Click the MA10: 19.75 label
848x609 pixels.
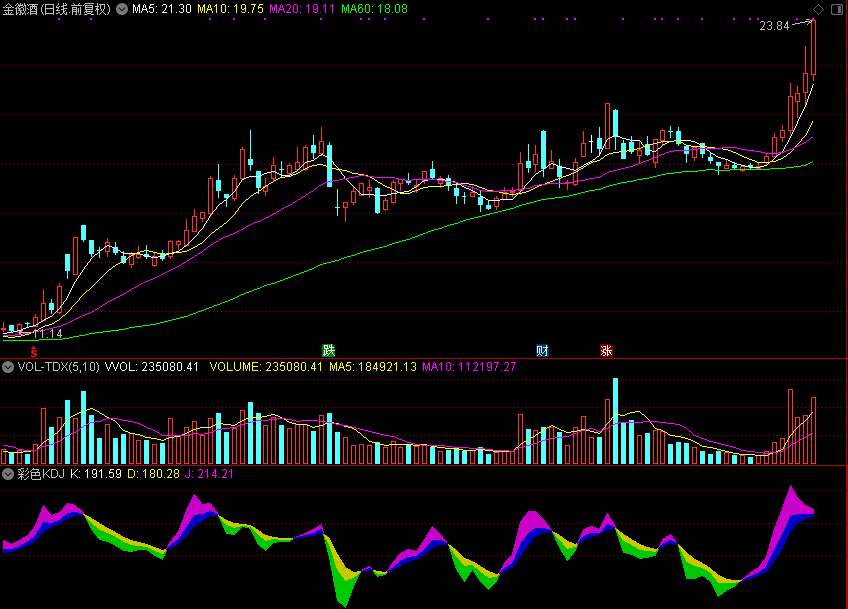(230, 9)
